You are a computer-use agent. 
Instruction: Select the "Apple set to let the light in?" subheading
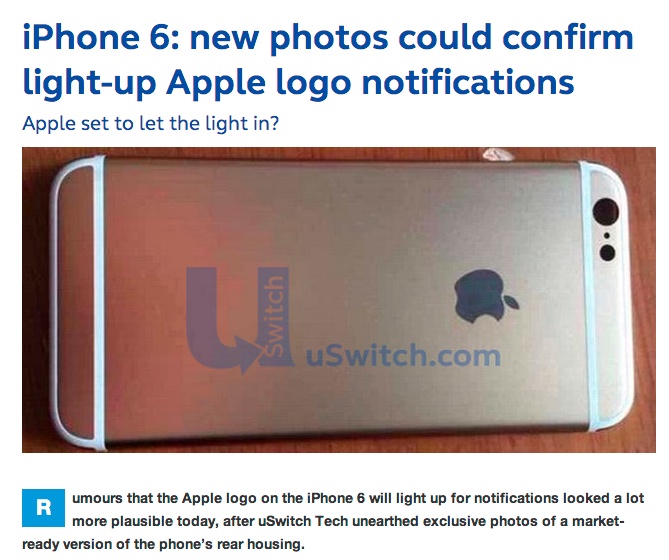(151, 124)
